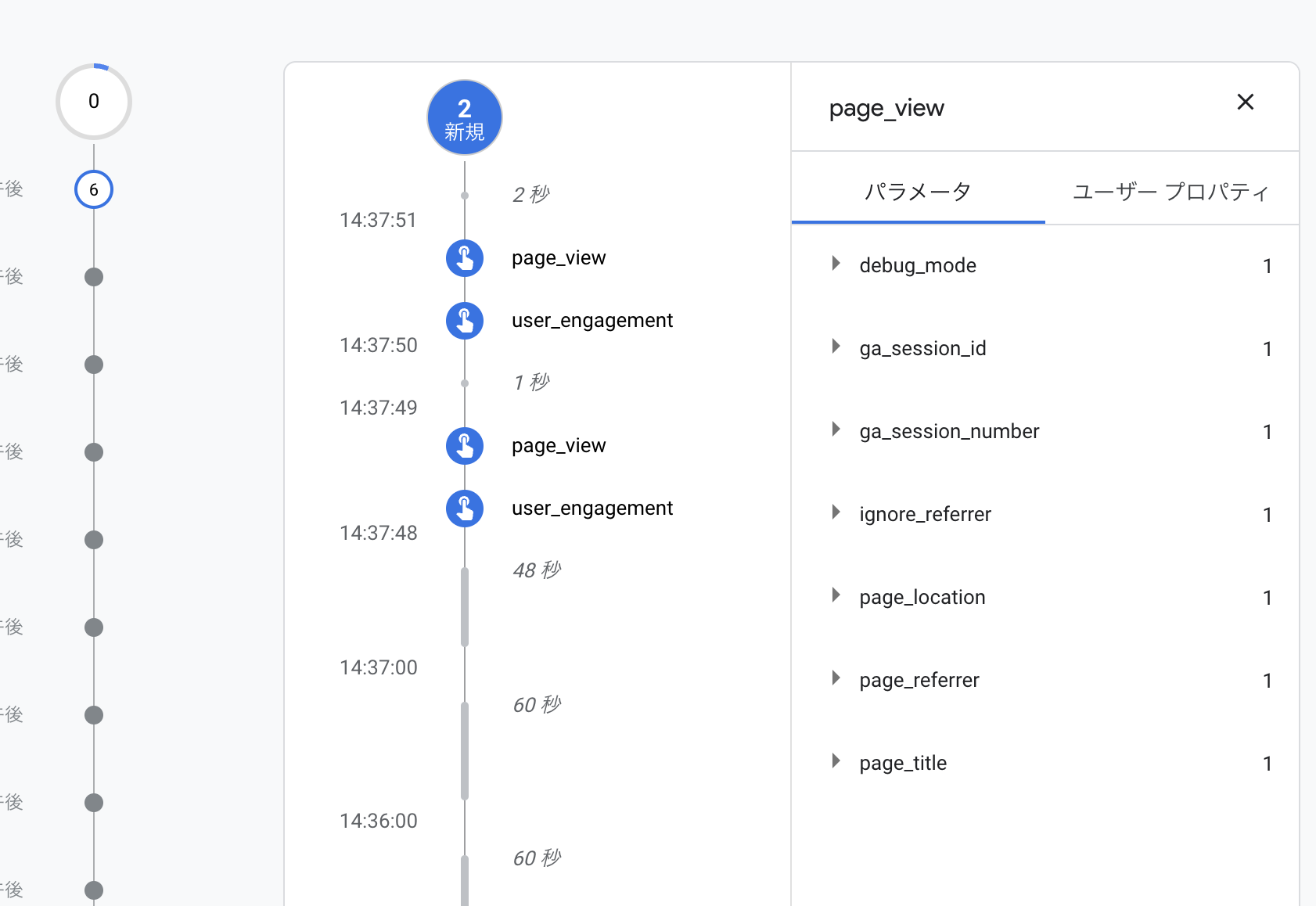Click the gray dot directly below the 6 circle

click(x=94, y=277)
